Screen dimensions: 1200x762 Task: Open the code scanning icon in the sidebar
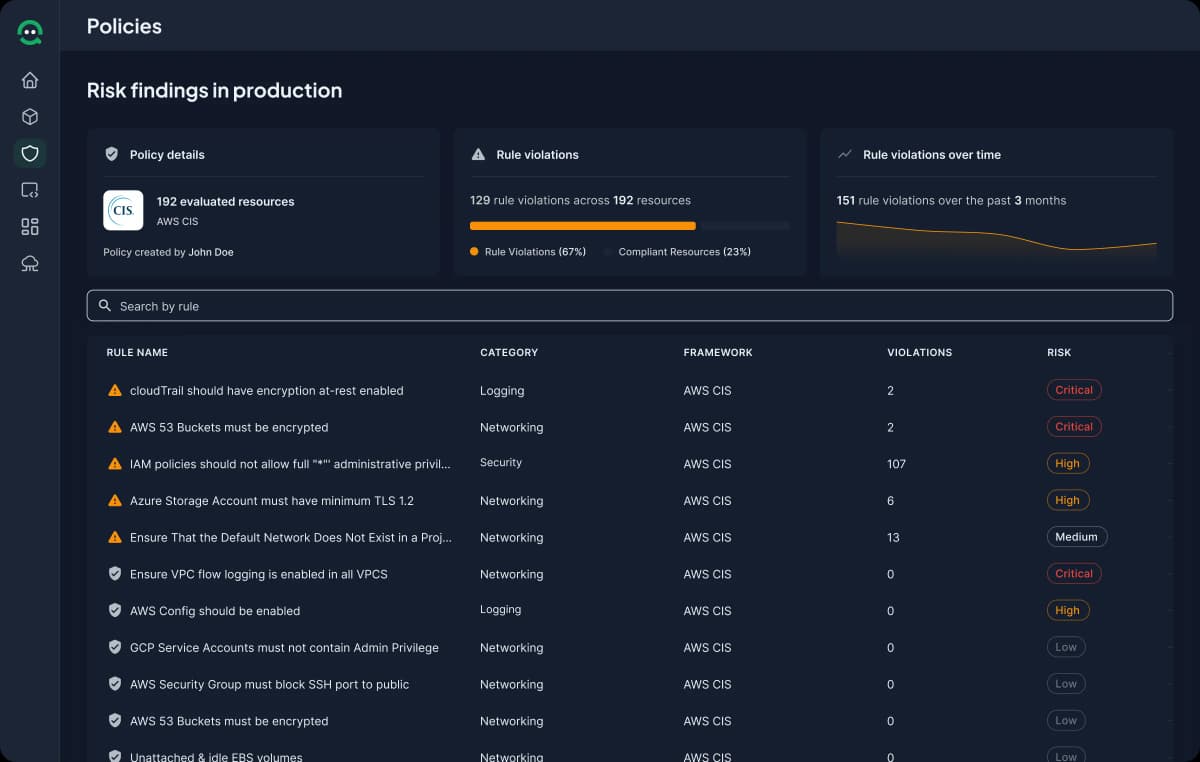[x=29, y=190]
